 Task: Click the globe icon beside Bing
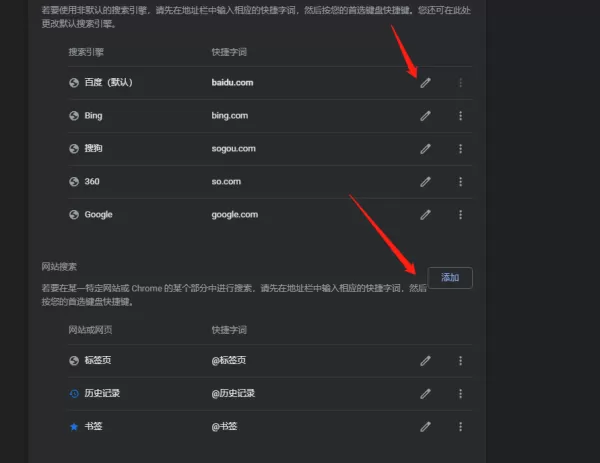74,116
